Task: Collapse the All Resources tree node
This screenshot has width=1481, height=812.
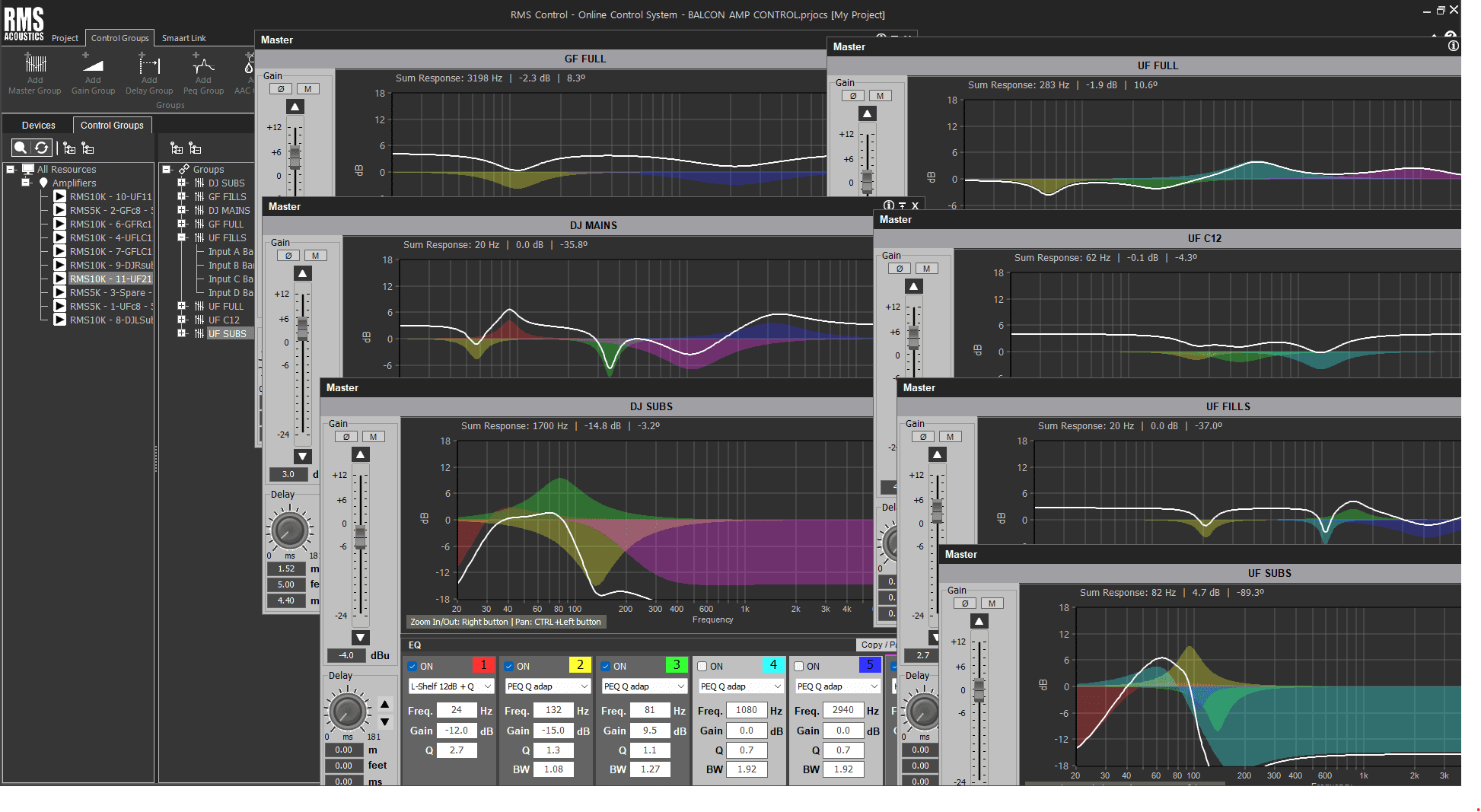Action: tap(11, 169)
